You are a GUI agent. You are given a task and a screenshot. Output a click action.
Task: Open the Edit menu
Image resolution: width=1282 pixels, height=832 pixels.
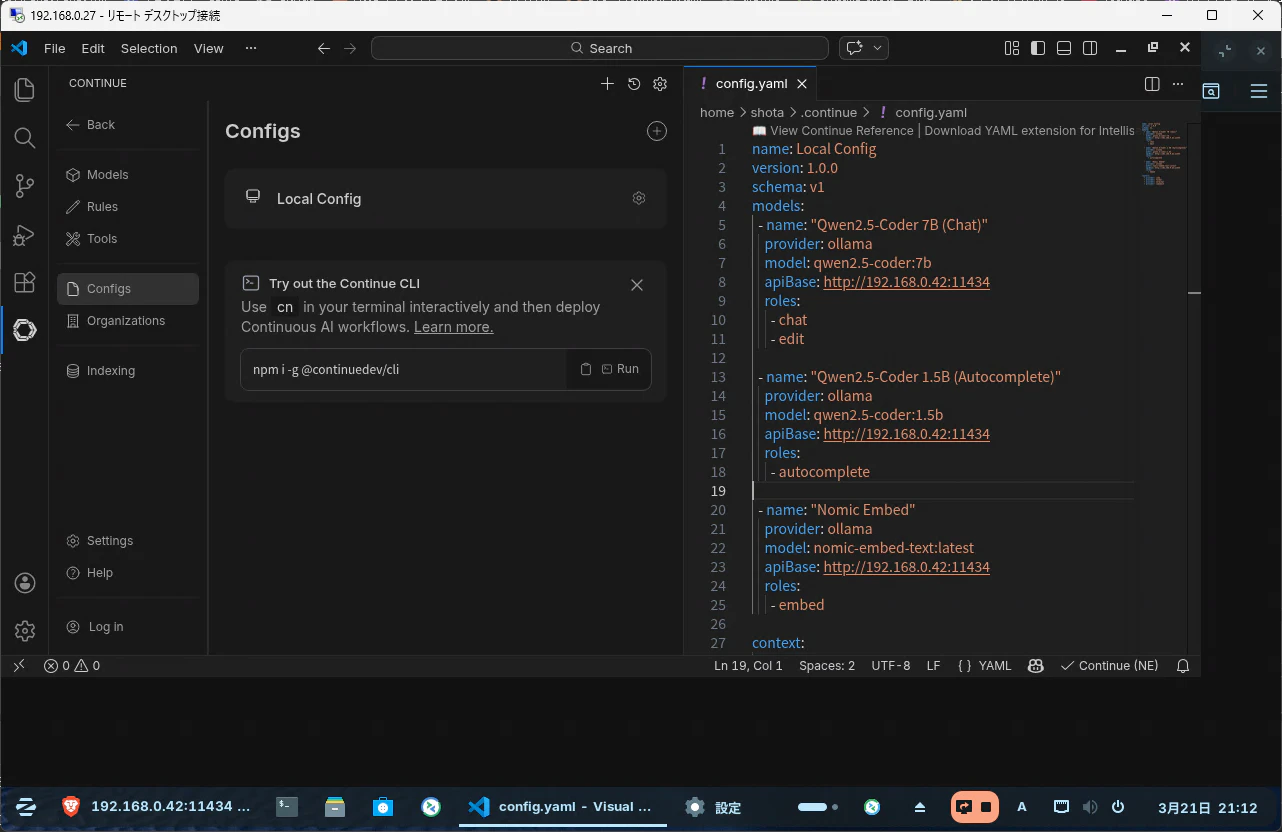click(93, 48)
